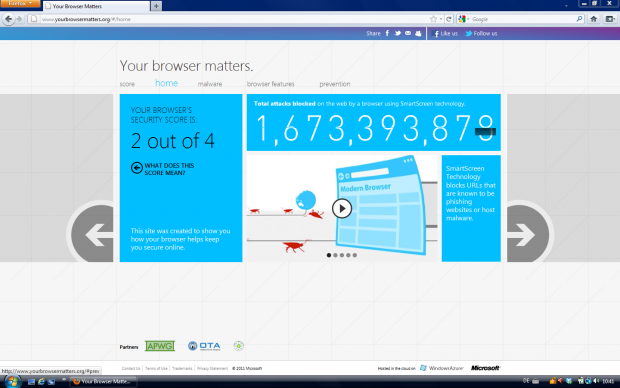Screen dimensions: 620x388
Task: Open the Firefox home page button
Action: [x=594, y=19]
